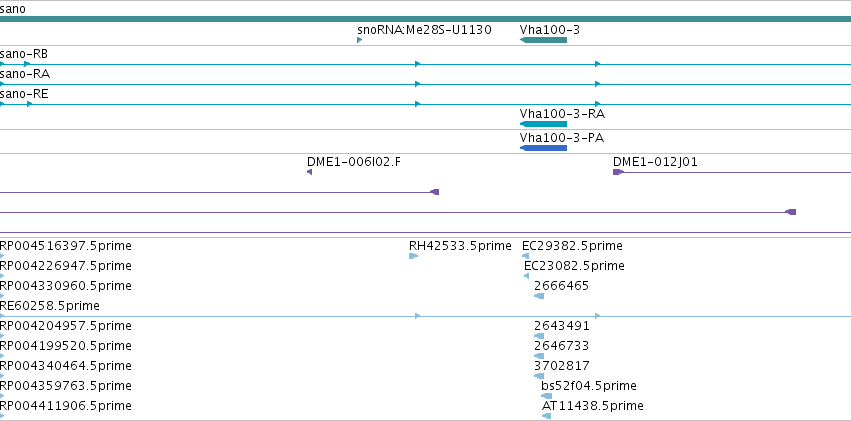851x421 pixels.
Task: Click the DME1-006I02.F purple marker
Action: click(309, 172)
